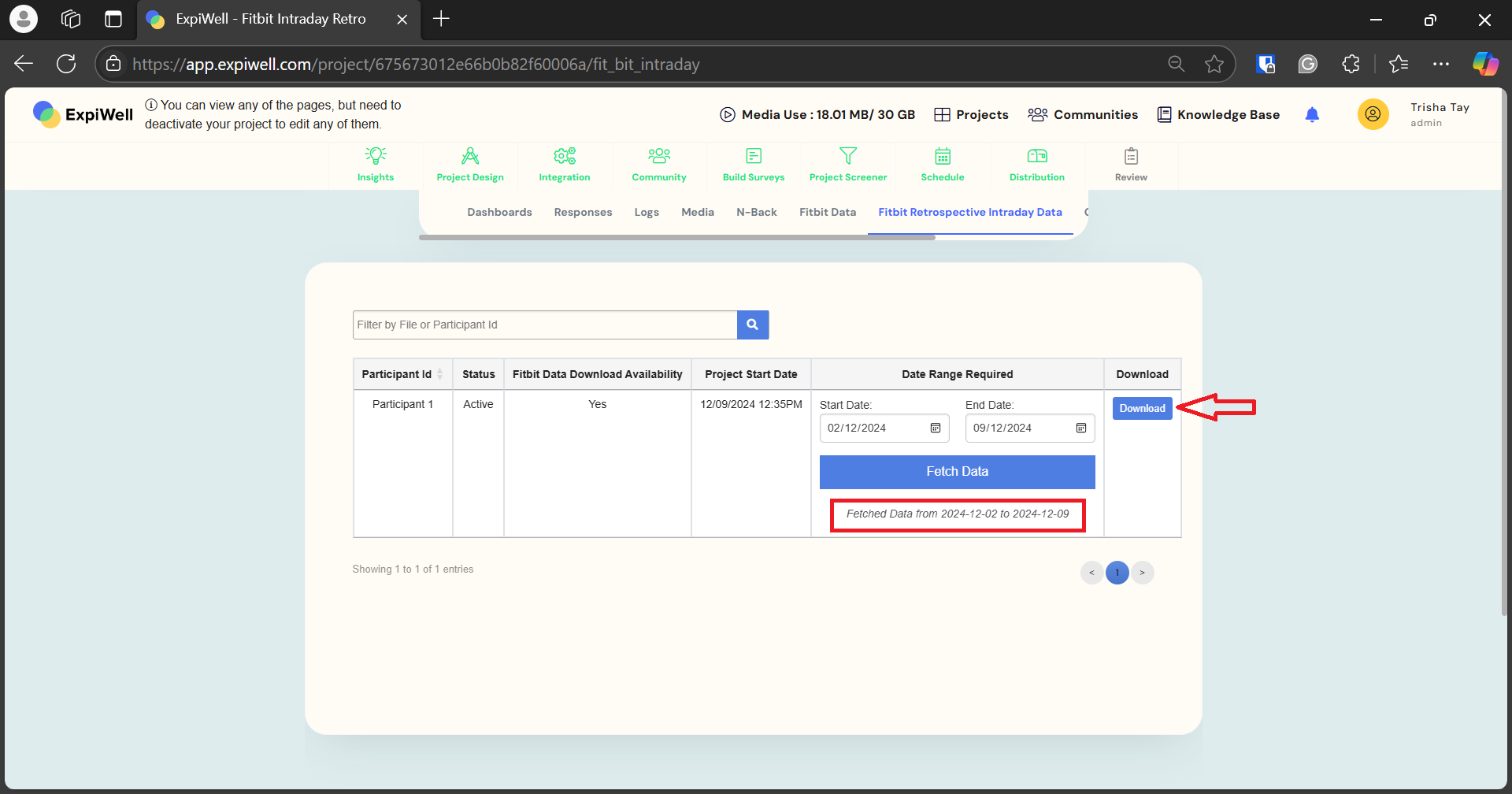Viewport: 1512px width, 794px height.
Task: Click the Showing 1 to 1 entries text
Action: coord(413,569)
